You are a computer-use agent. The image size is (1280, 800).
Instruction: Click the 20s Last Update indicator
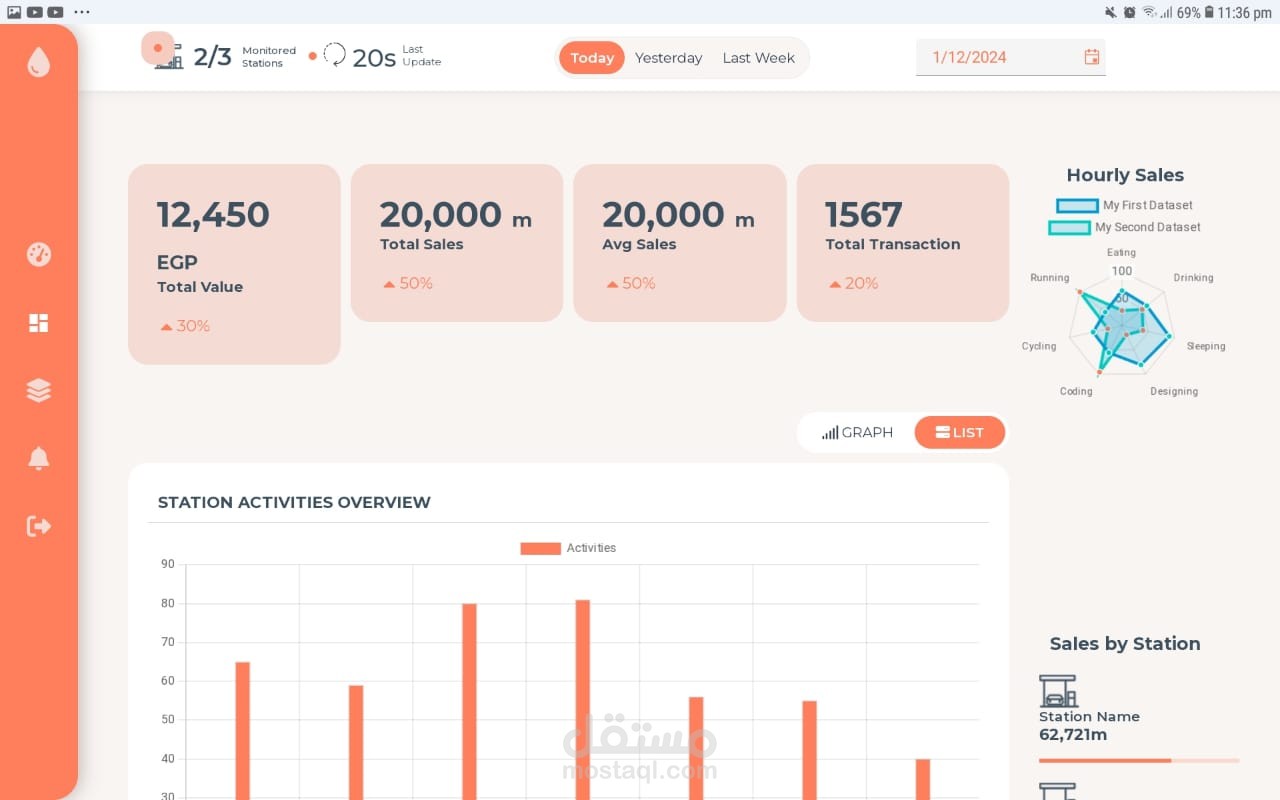tap(382, 56)
